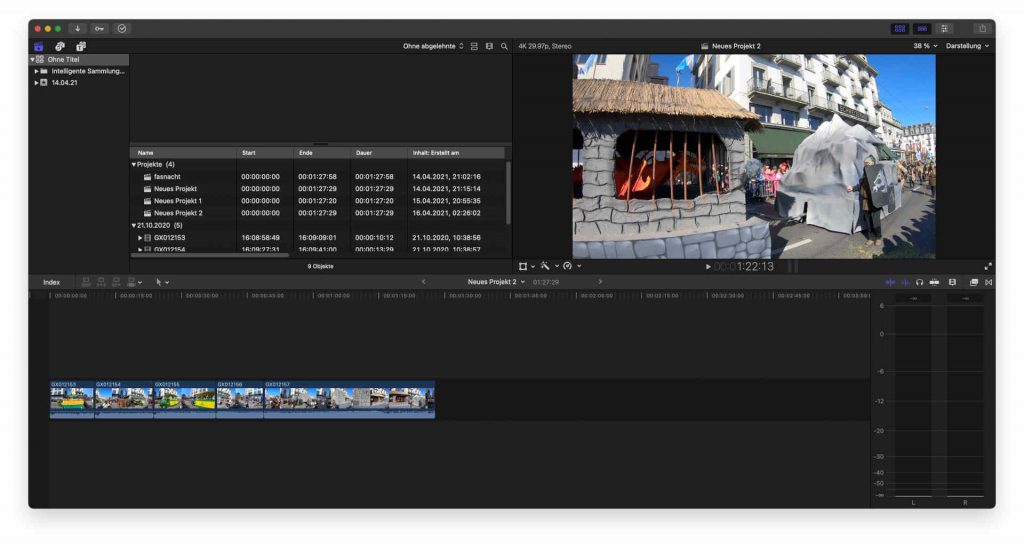Open Background Tasks checkmark button

tap(121, 29)
